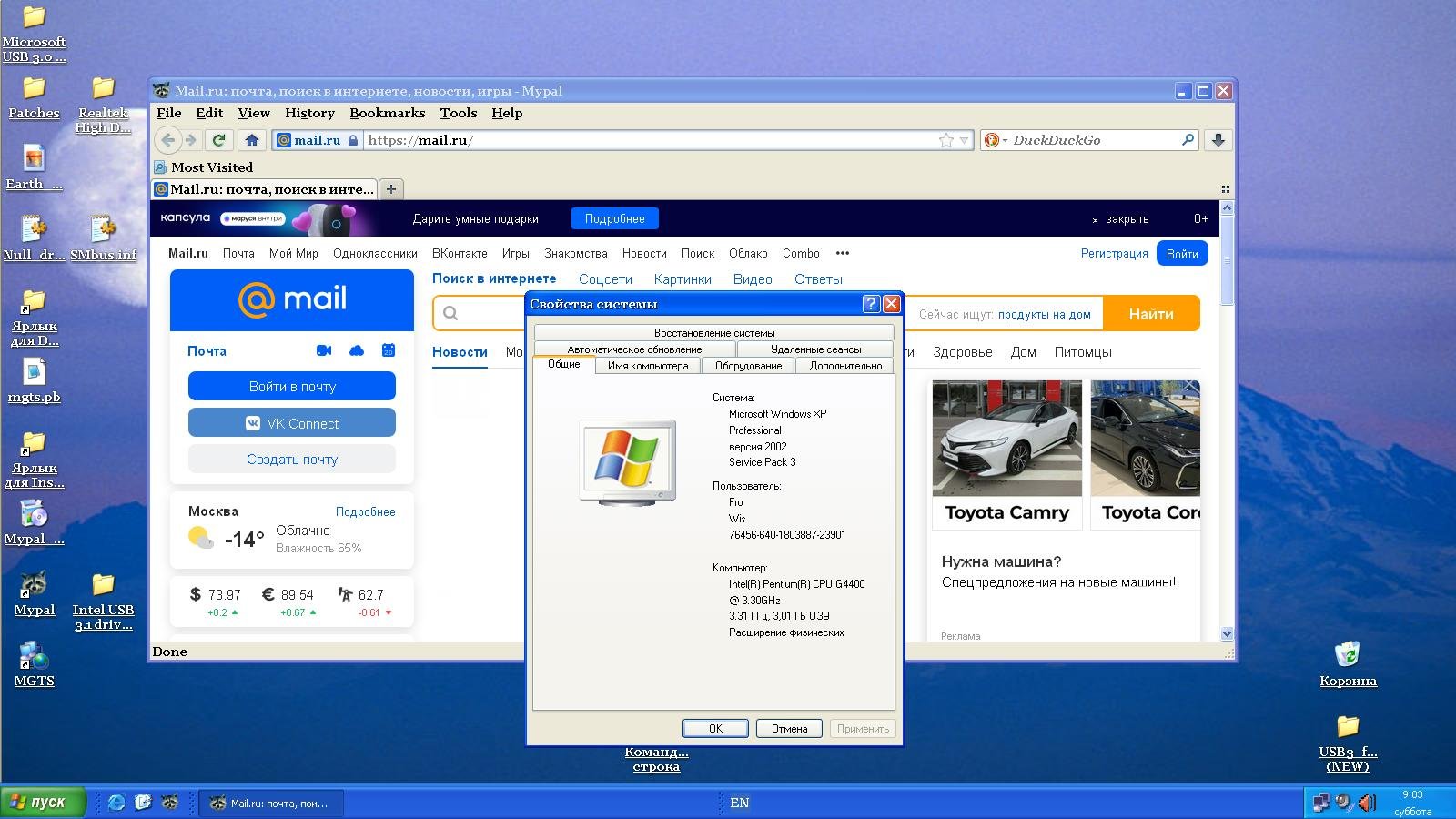
Task: Switch to Удаленные сеансы tab
Action: (815, 349)
